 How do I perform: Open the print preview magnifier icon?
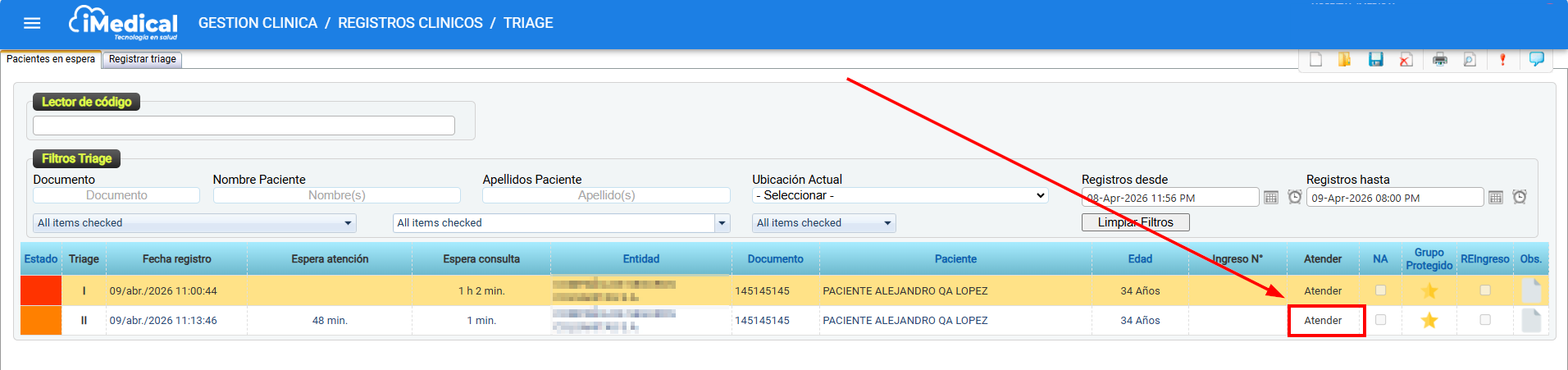click(x=1470, y=59)
